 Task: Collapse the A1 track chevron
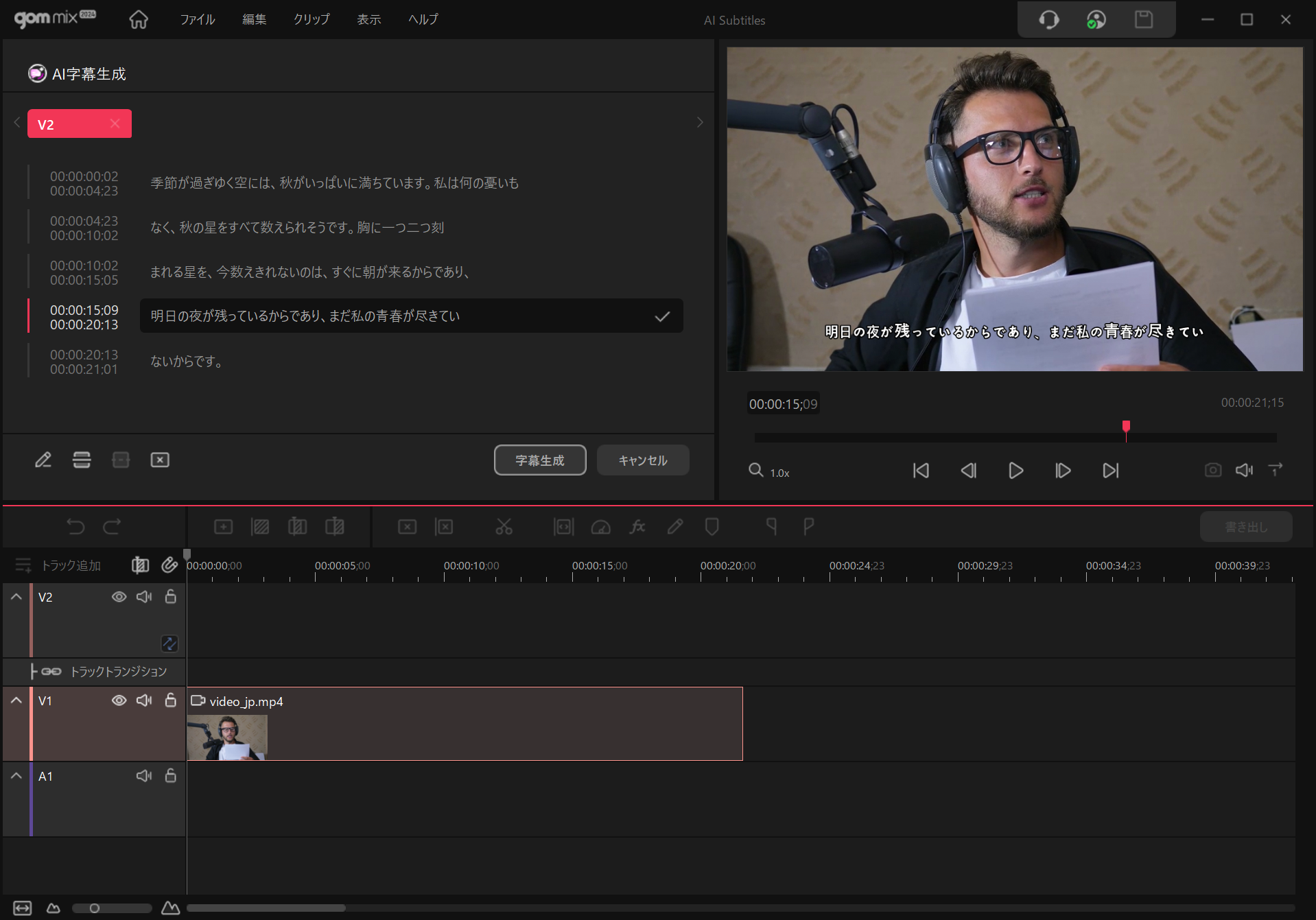coord(16,776)
